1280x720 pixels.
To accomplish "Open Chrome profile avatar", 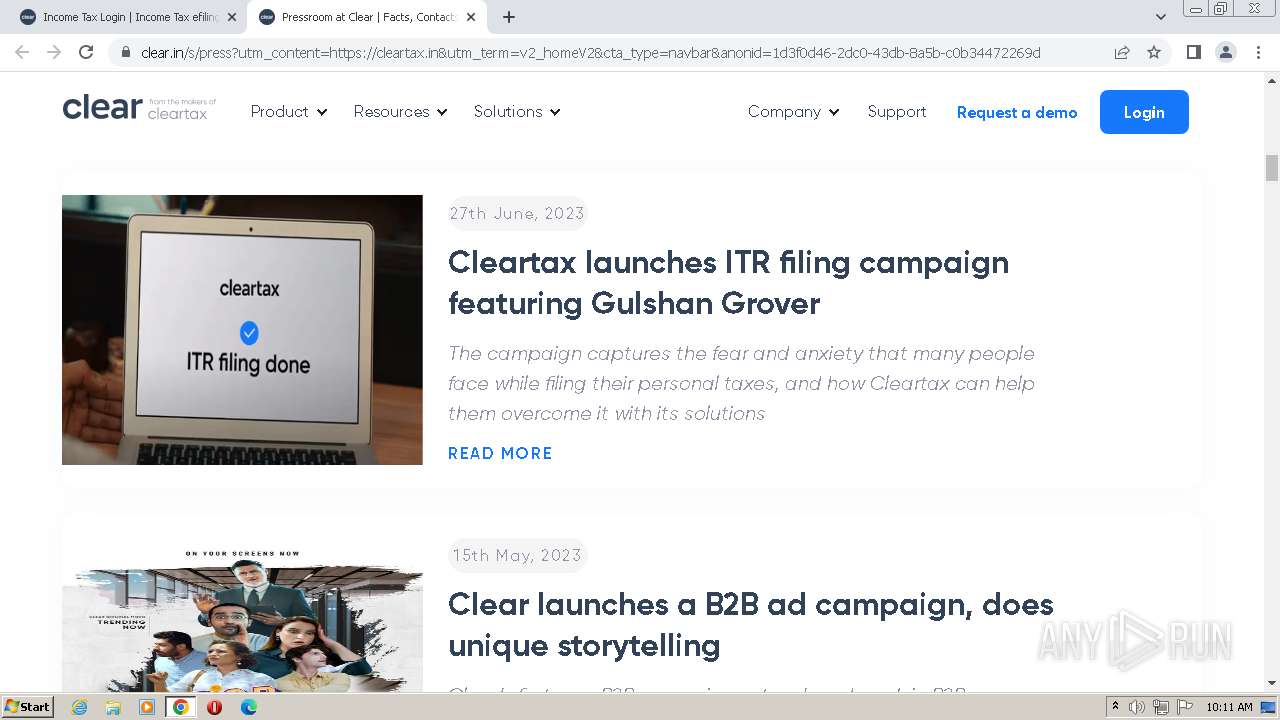I will 1226,52.
